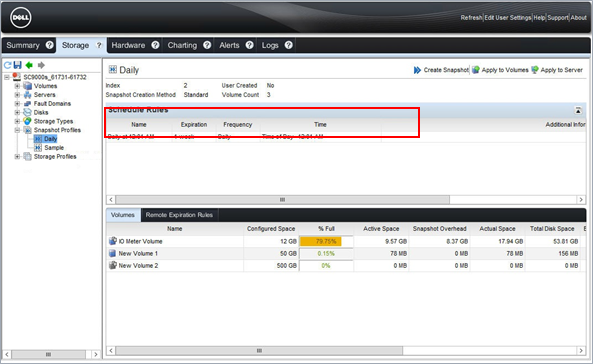Click the Disks icon in tree

[x=28, y=112]
